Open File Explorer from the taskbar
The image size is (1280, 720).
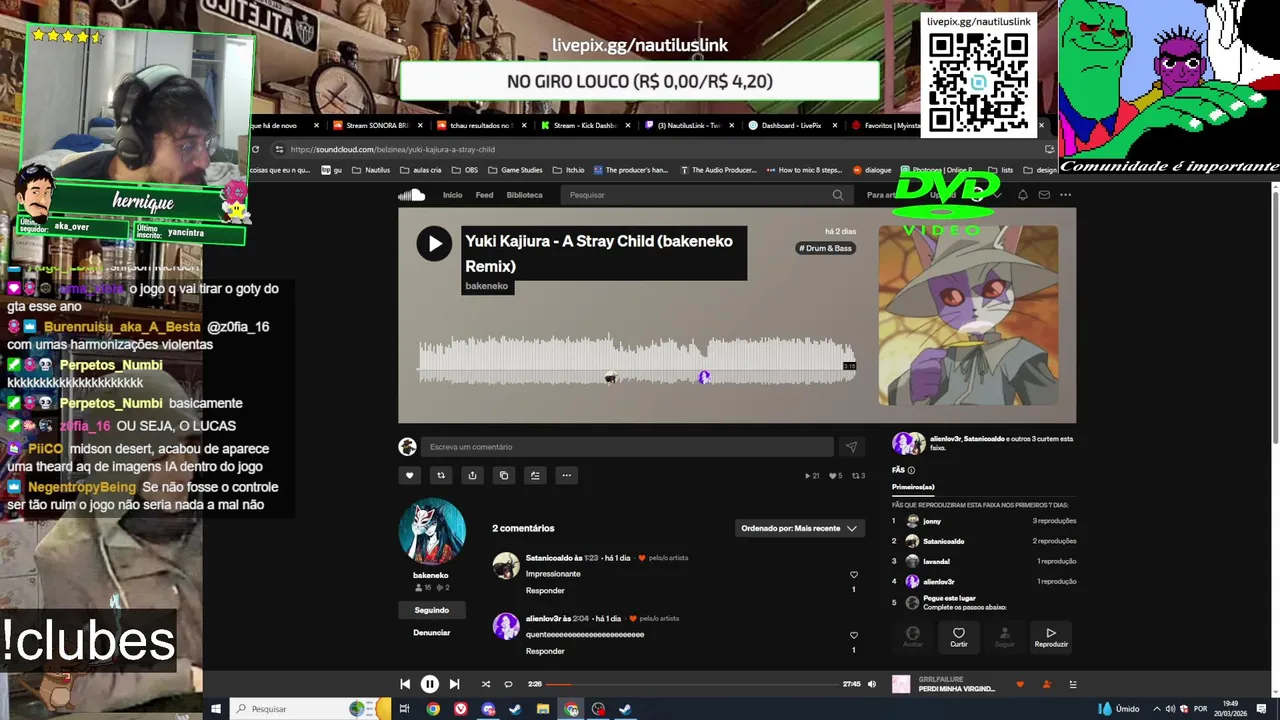point(543,709)
